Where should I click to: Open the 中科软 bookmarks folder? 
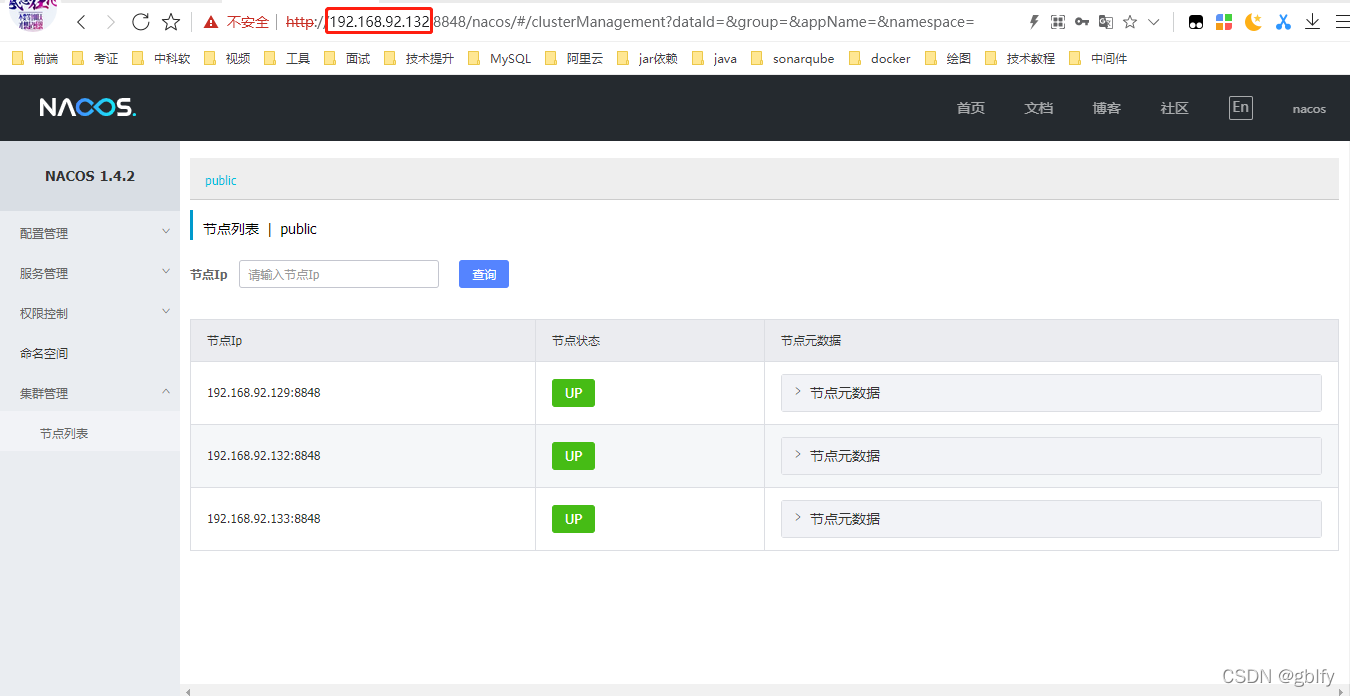[161, 59]
